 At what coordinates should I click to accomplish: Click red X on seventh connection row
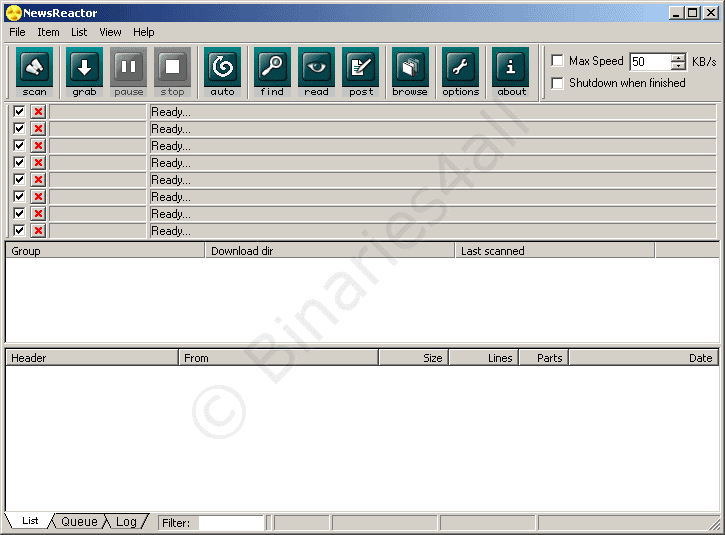coord(38,214)
